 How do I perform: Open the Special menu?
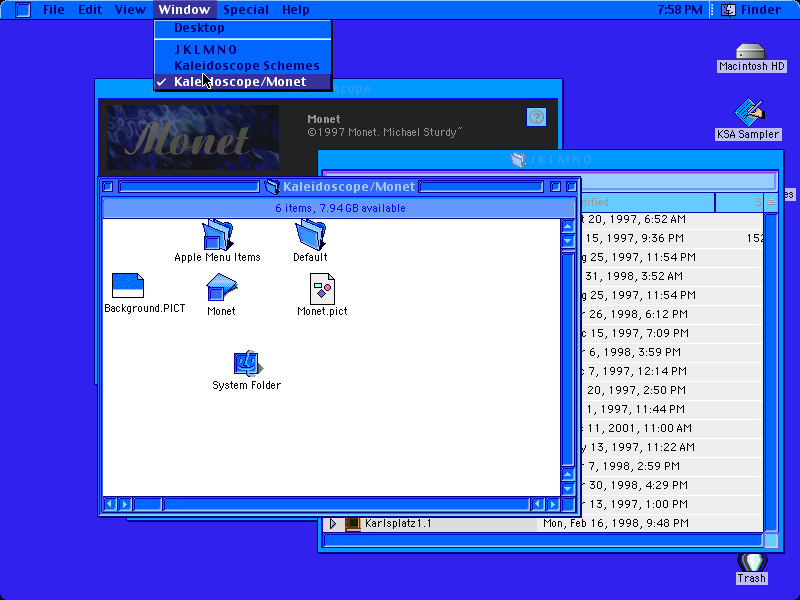[x=246, y=10]
